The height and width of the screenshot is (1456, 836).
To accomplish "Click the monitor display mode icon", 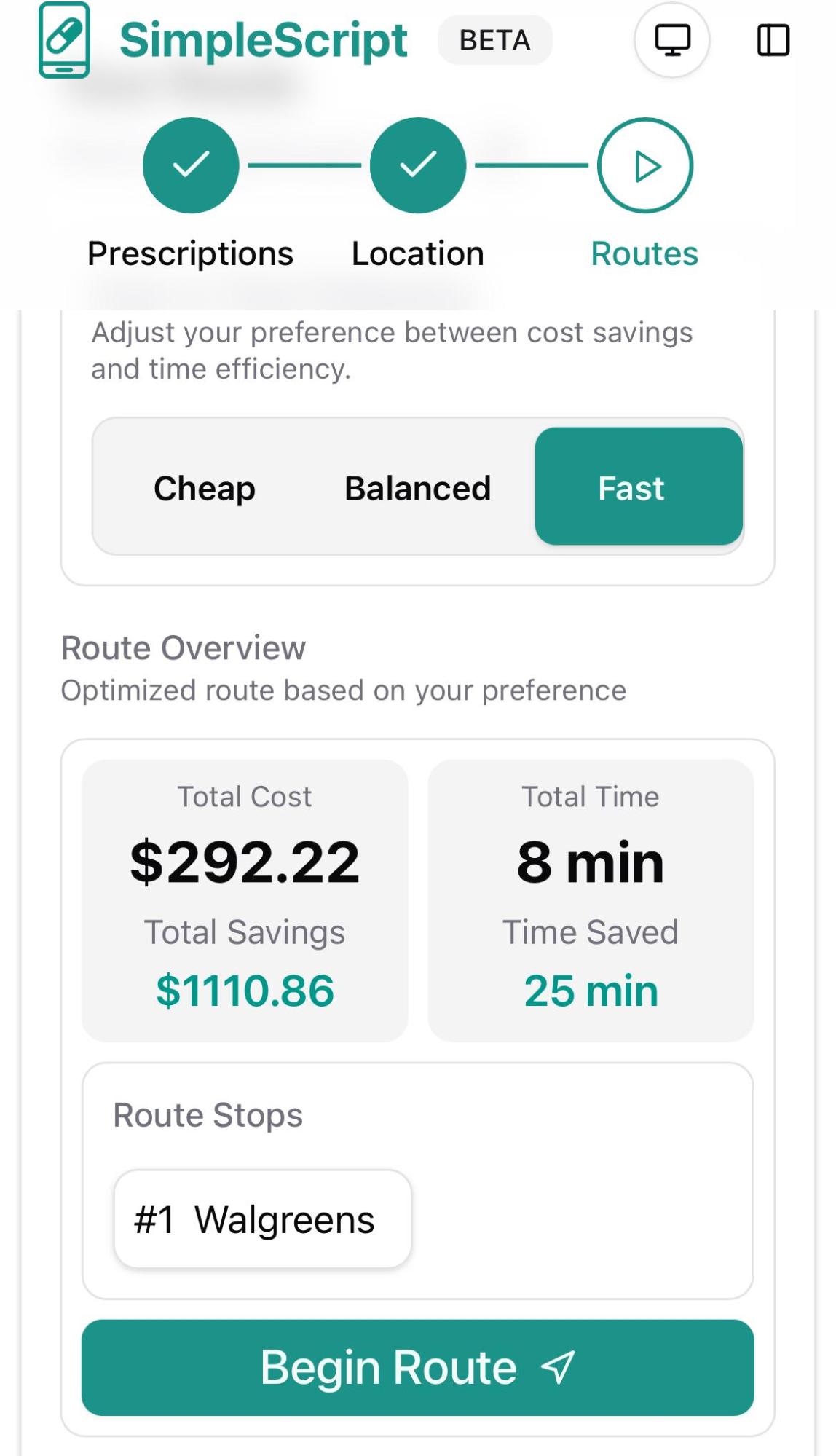I will (x=671, y=40).
